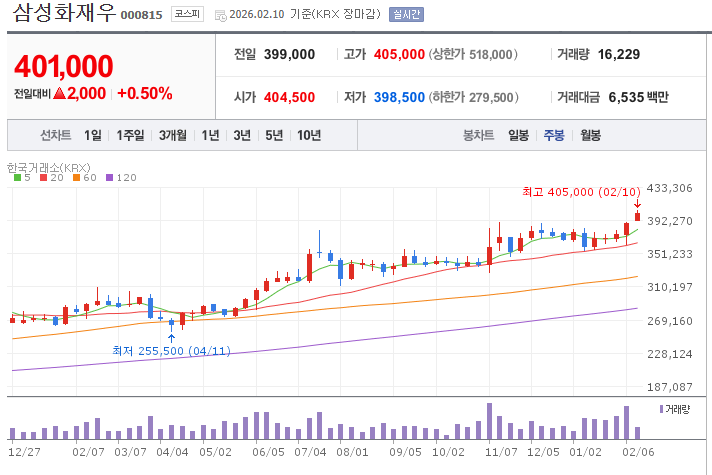712x475 pixels.
Task: Click the tallest volume bar near 11/07
Action: point(489,421)
